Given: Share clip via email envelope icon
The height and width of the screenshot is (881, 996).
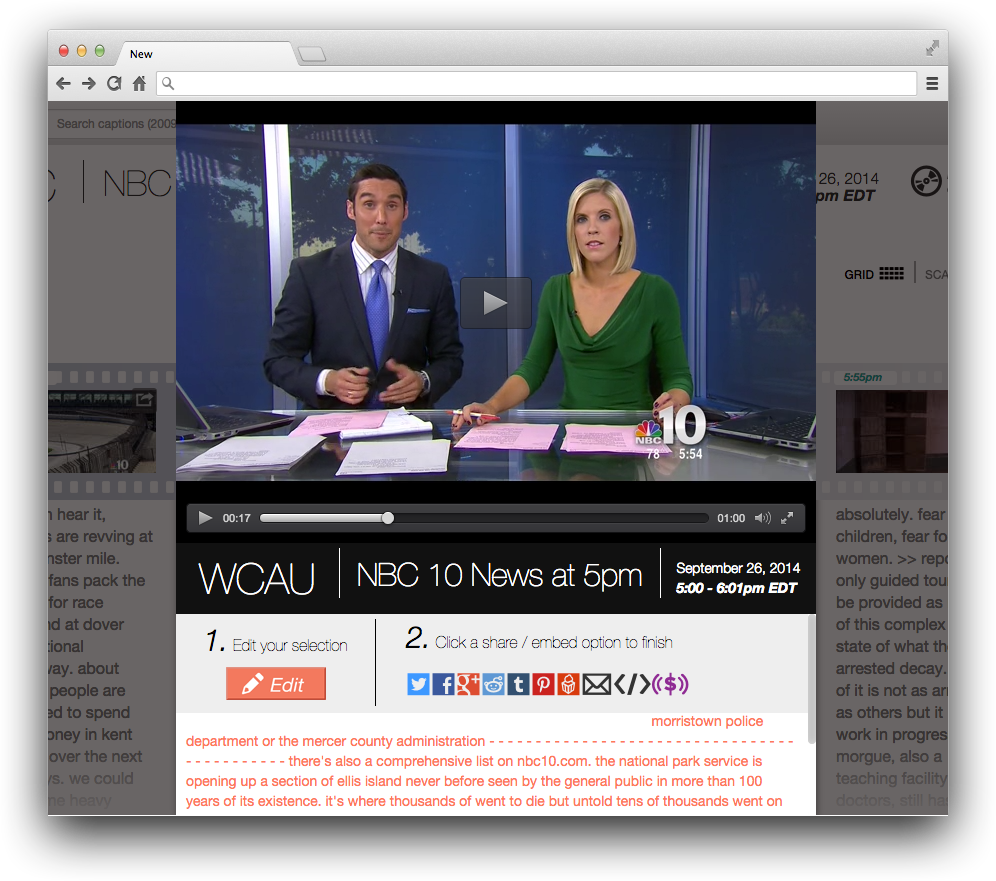Looking at the screenshot, I should point(596,684).
